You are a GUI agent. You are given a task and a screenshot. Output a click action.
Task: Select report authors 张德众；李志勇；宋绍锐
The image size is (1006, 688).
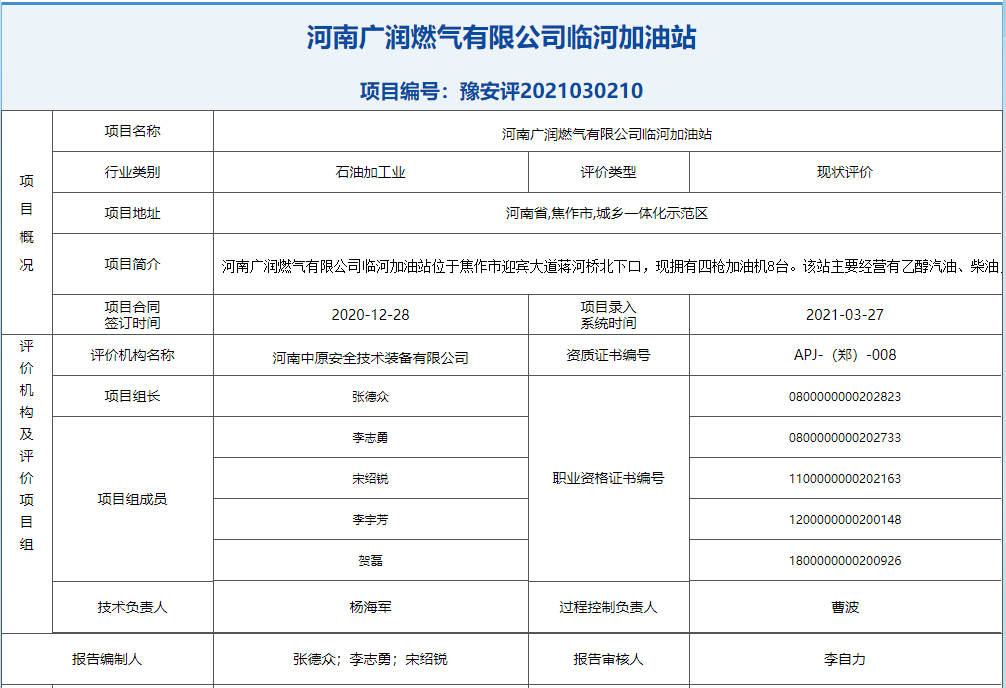371,659
